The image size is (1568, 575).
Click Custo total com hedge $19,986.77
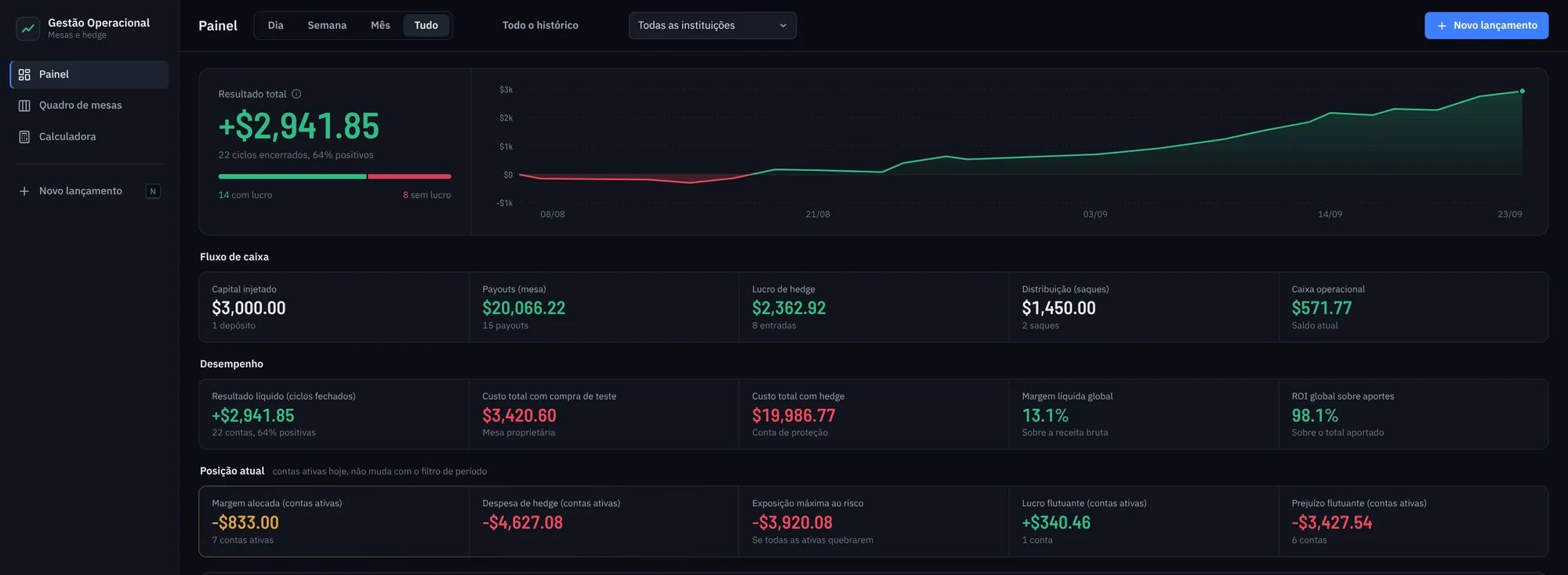pos(793,416)
